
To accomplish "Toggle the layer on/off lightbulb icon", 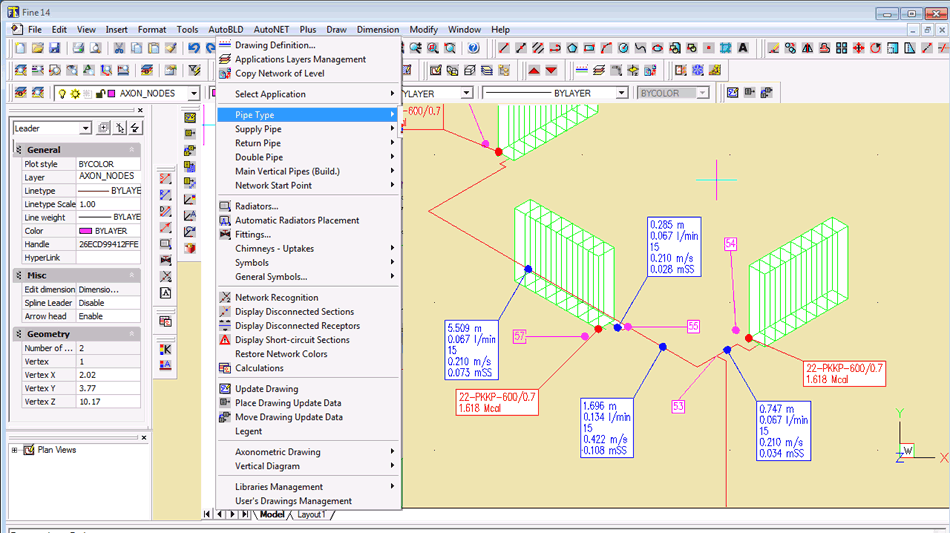I will point(62,93).
